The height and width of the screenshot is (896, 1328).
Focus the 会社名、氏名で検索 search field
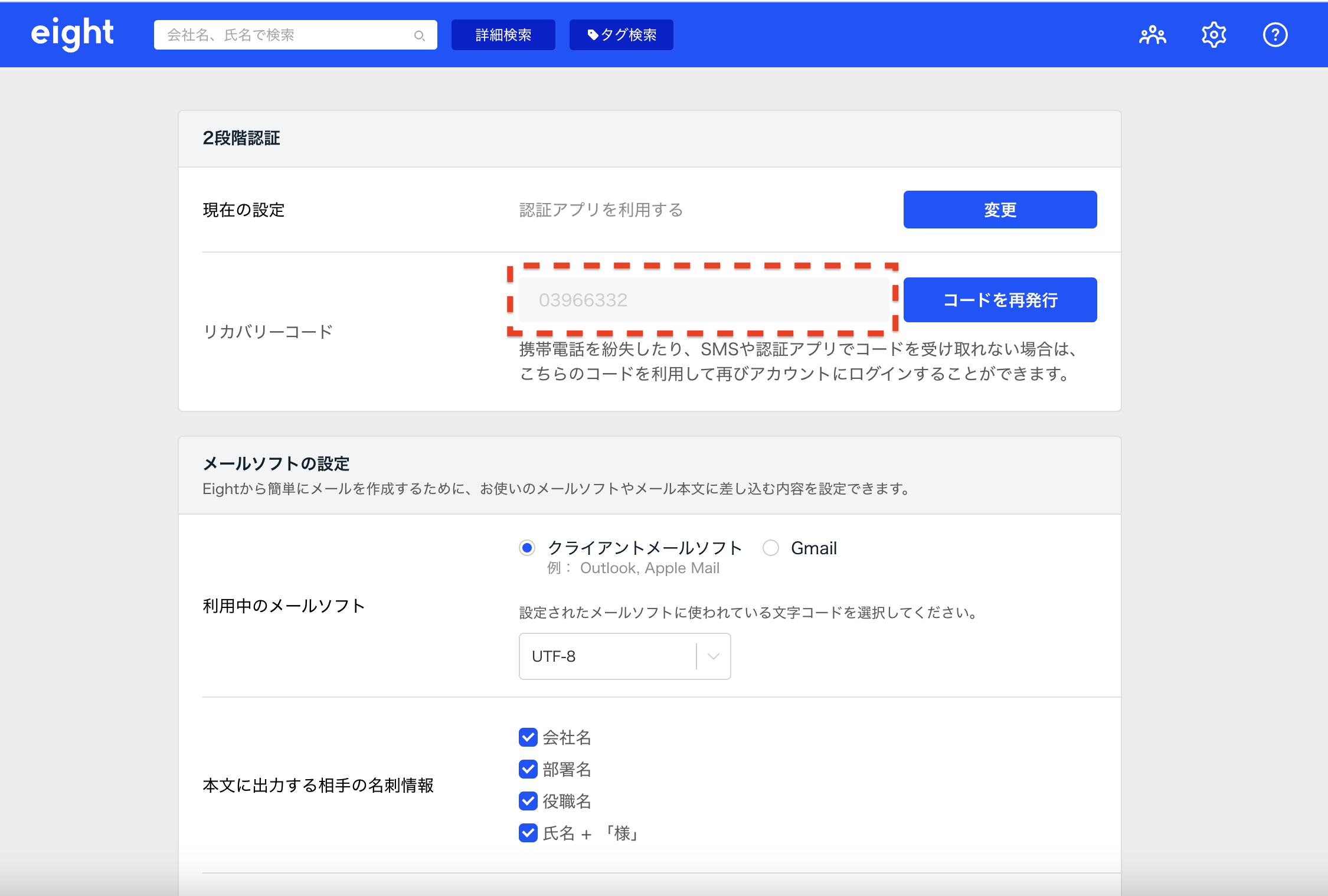coord(283,35)
